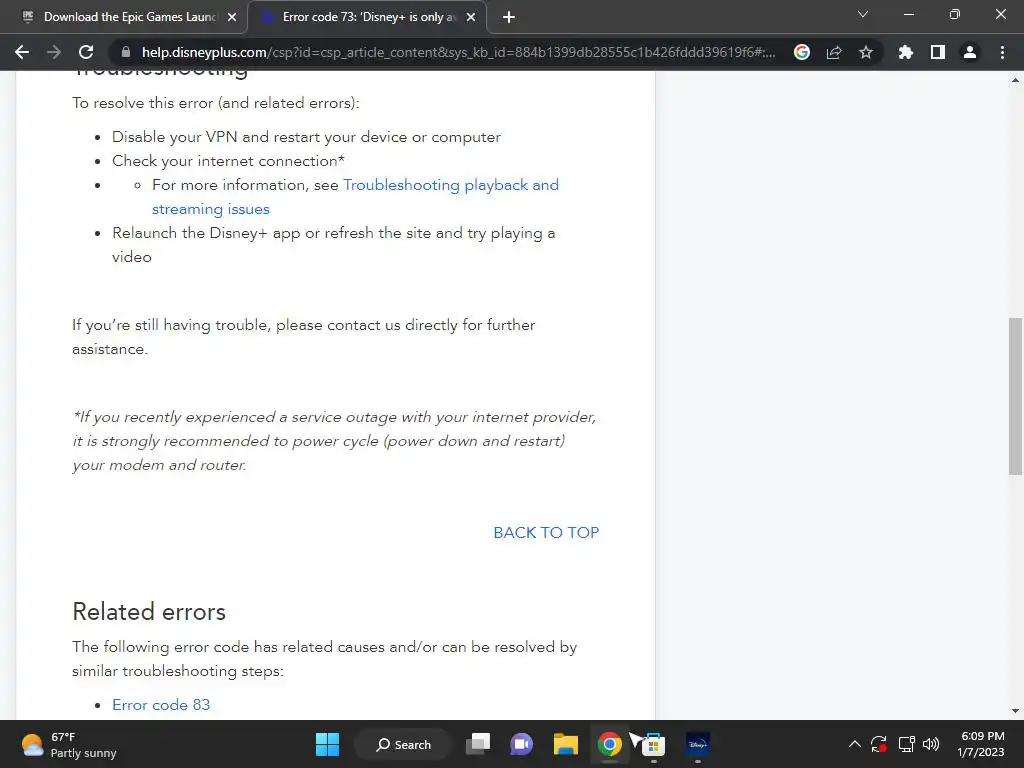Click the BACK TO TOP link
This screenshot has height=768, width=1024.
(546, 532)
